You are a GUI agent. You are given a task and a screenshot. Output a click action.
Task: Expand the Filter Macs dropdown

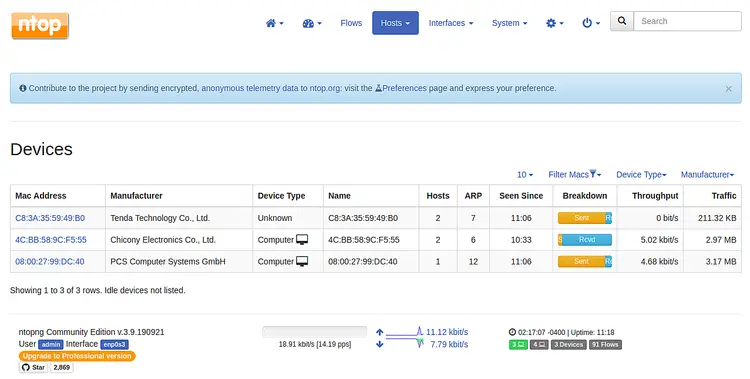pyautogui.click(x=574, y=175)
